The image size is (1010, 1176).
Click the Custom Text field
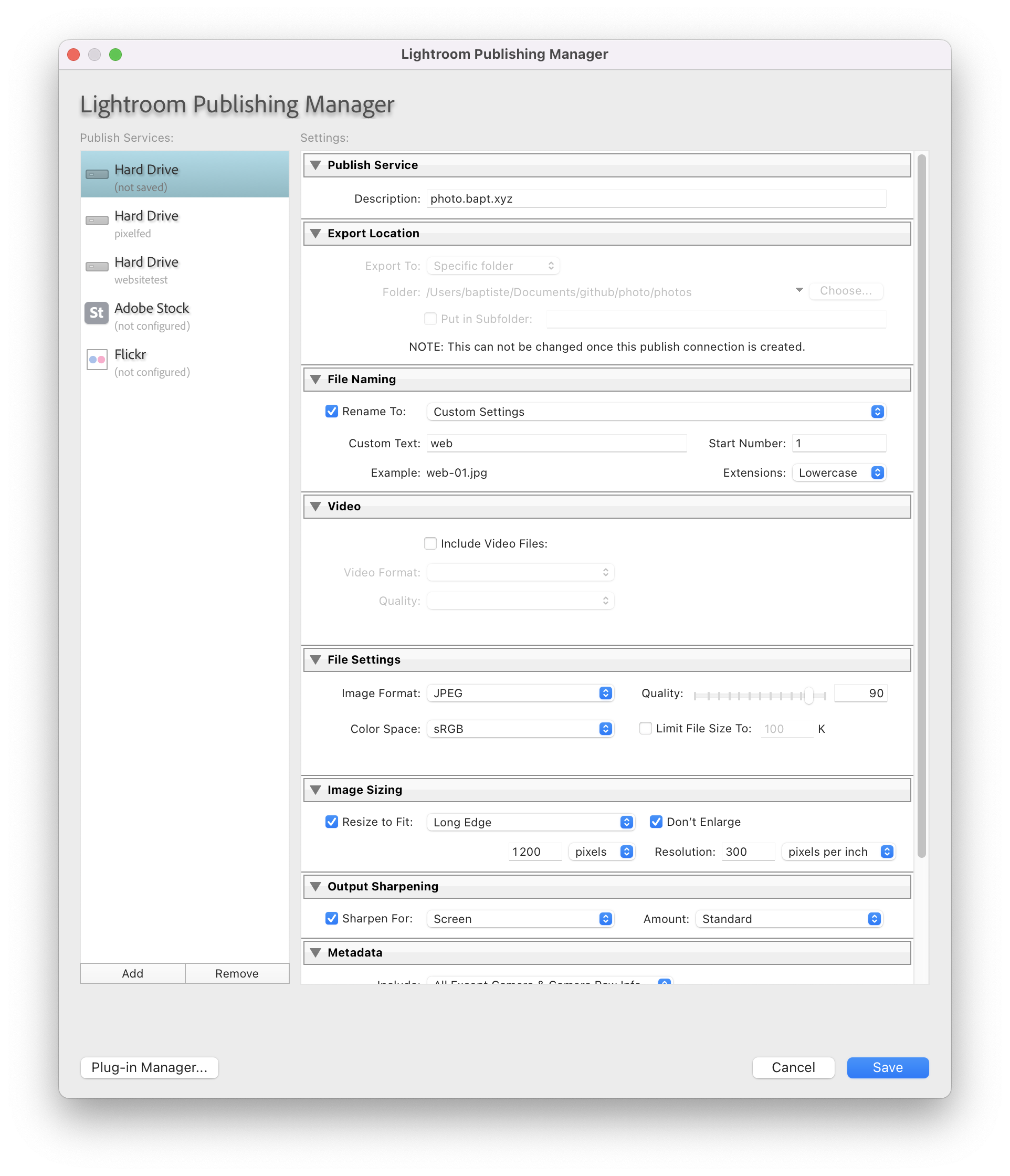556,443
